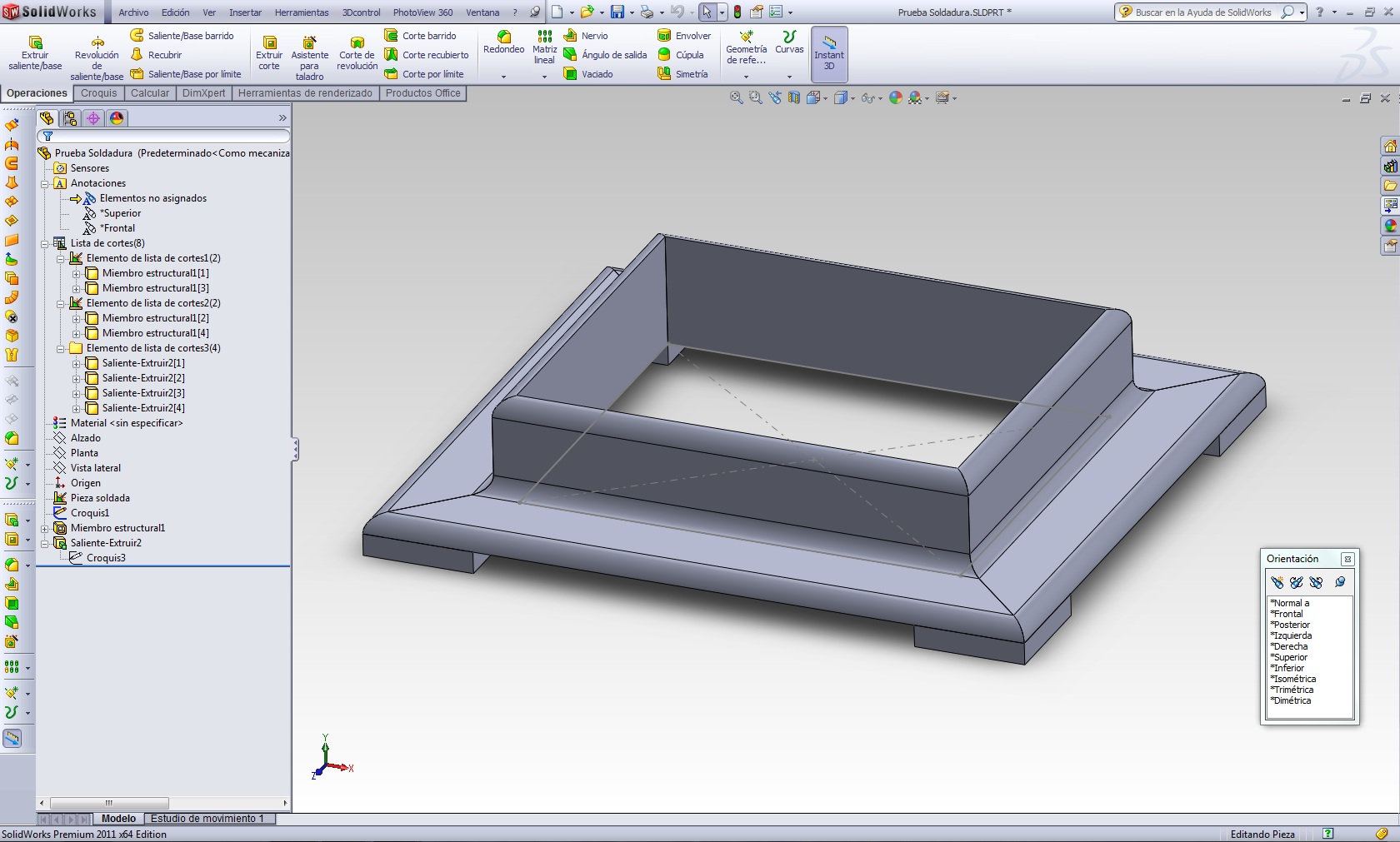Open Edición menu
This screenshot has width=1400, height=842.
[175, 12]
